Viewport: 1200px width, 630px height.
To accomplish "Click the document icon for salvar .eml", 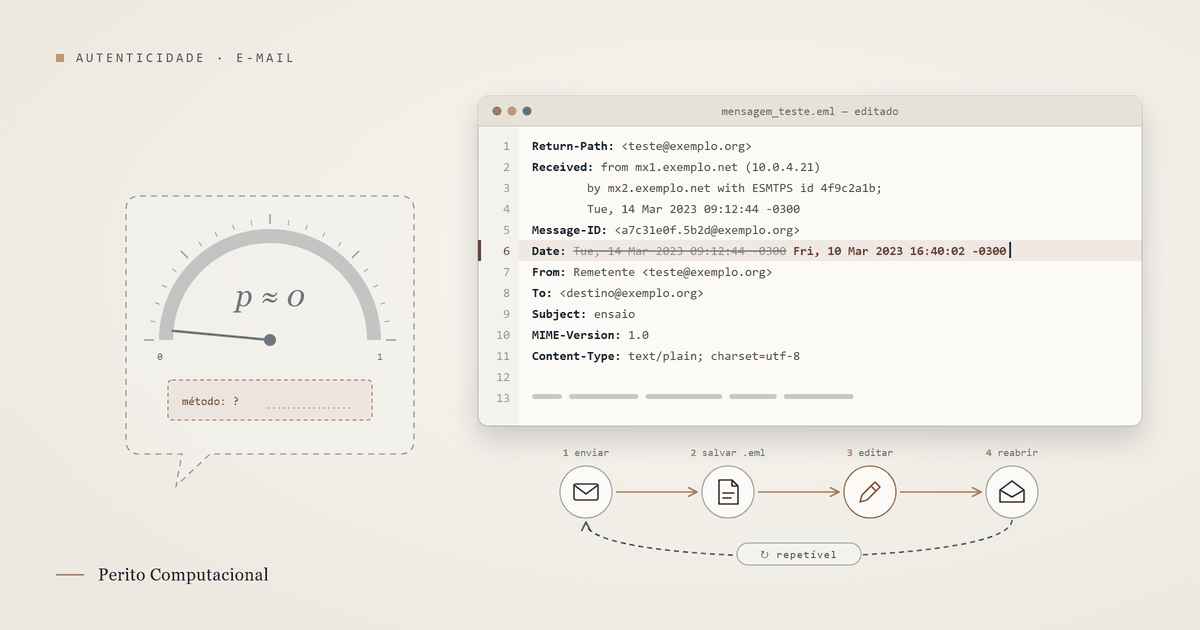I will coord(728,492).
